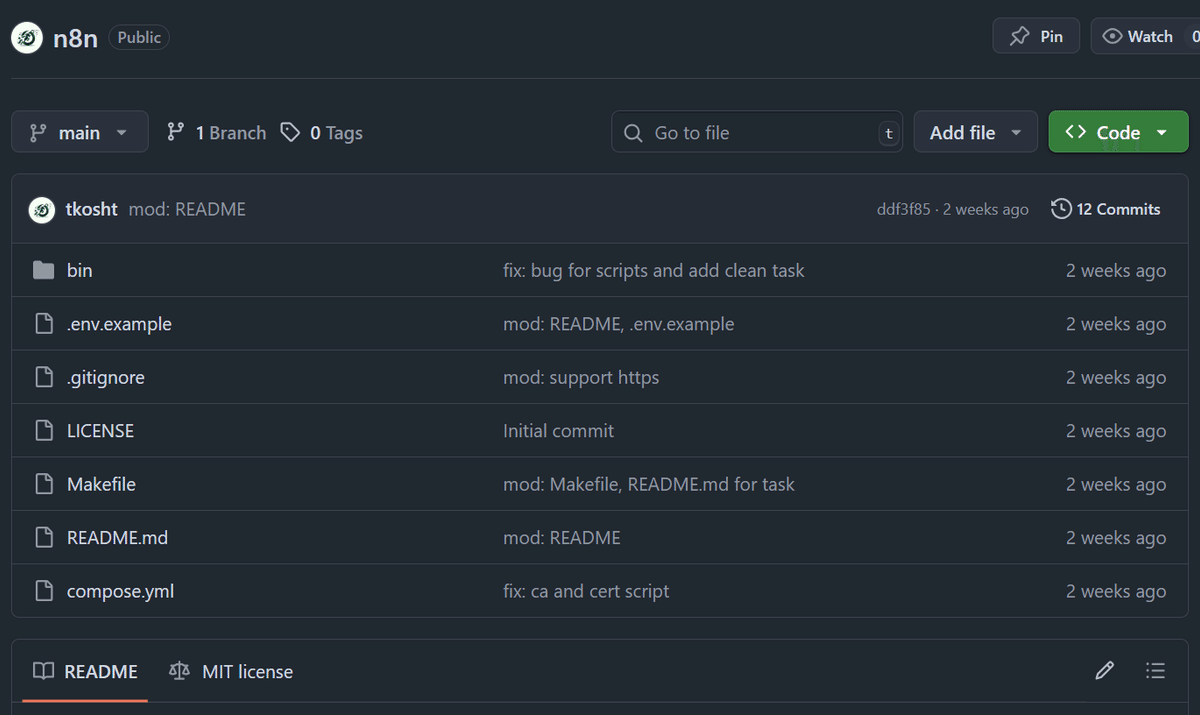1200x715 pixels.
Task: View the 12 Commits history
Action: click(1106, 209)
